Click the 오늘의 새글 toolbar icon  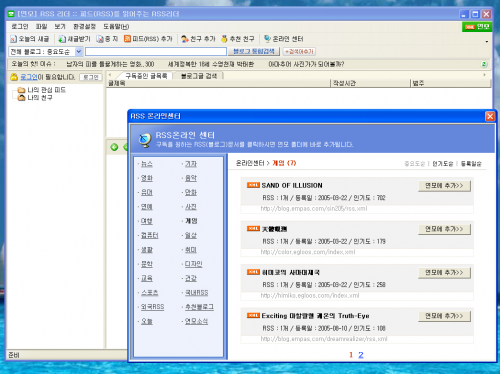tap(13, 39)
